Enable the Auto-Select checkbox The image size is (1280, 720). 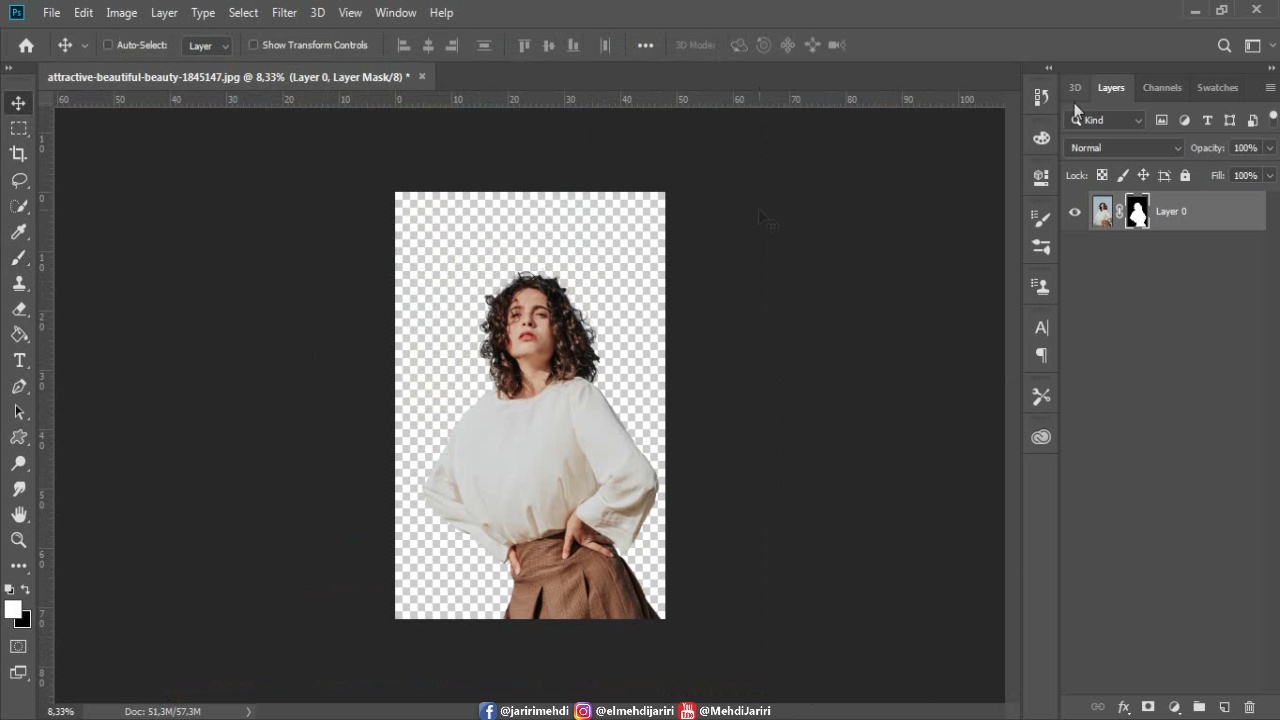(x=108, y=45)
